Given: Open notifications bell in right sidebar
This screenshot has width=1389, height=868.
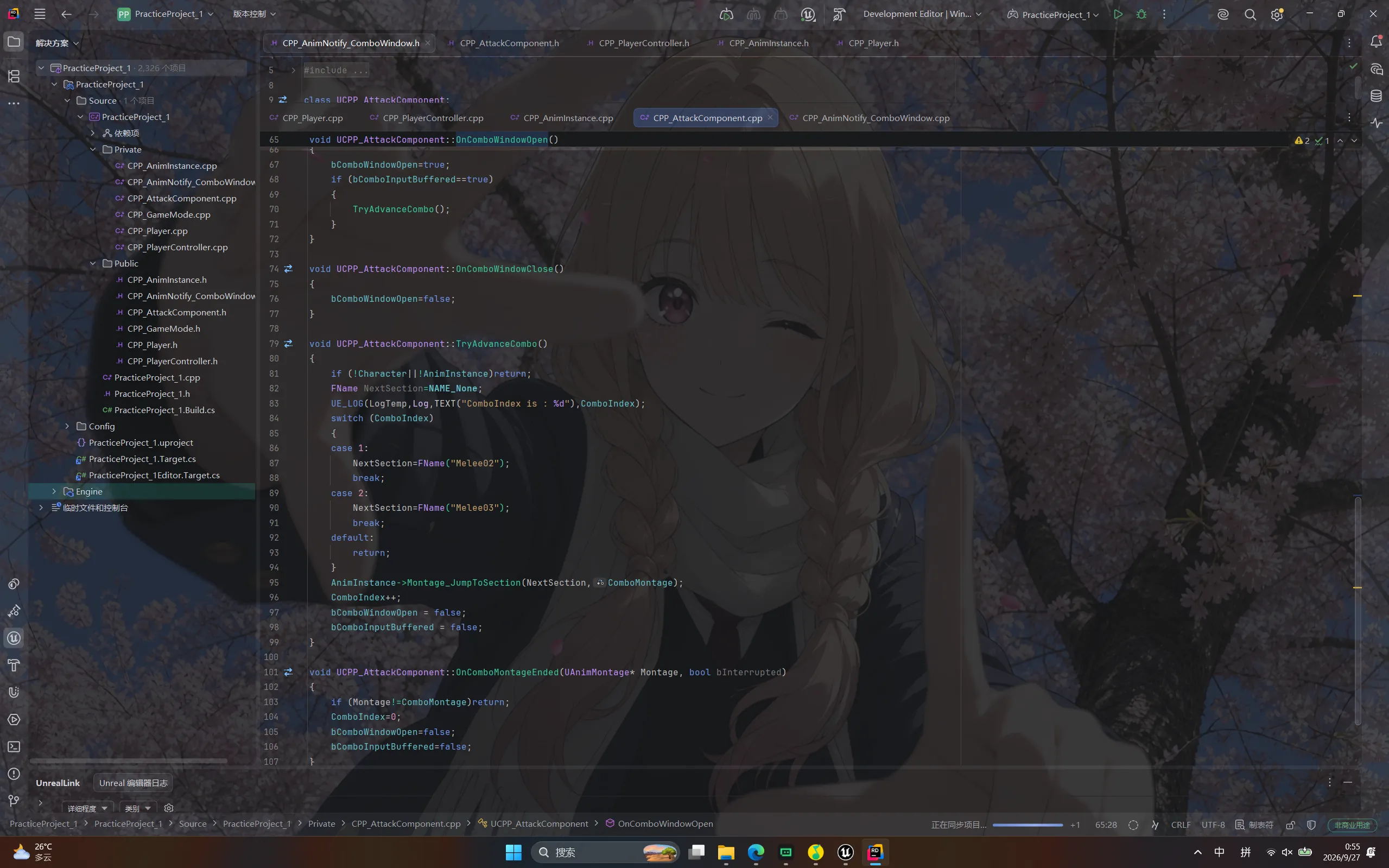Looking at the screenshot, I should [1376, 41].
